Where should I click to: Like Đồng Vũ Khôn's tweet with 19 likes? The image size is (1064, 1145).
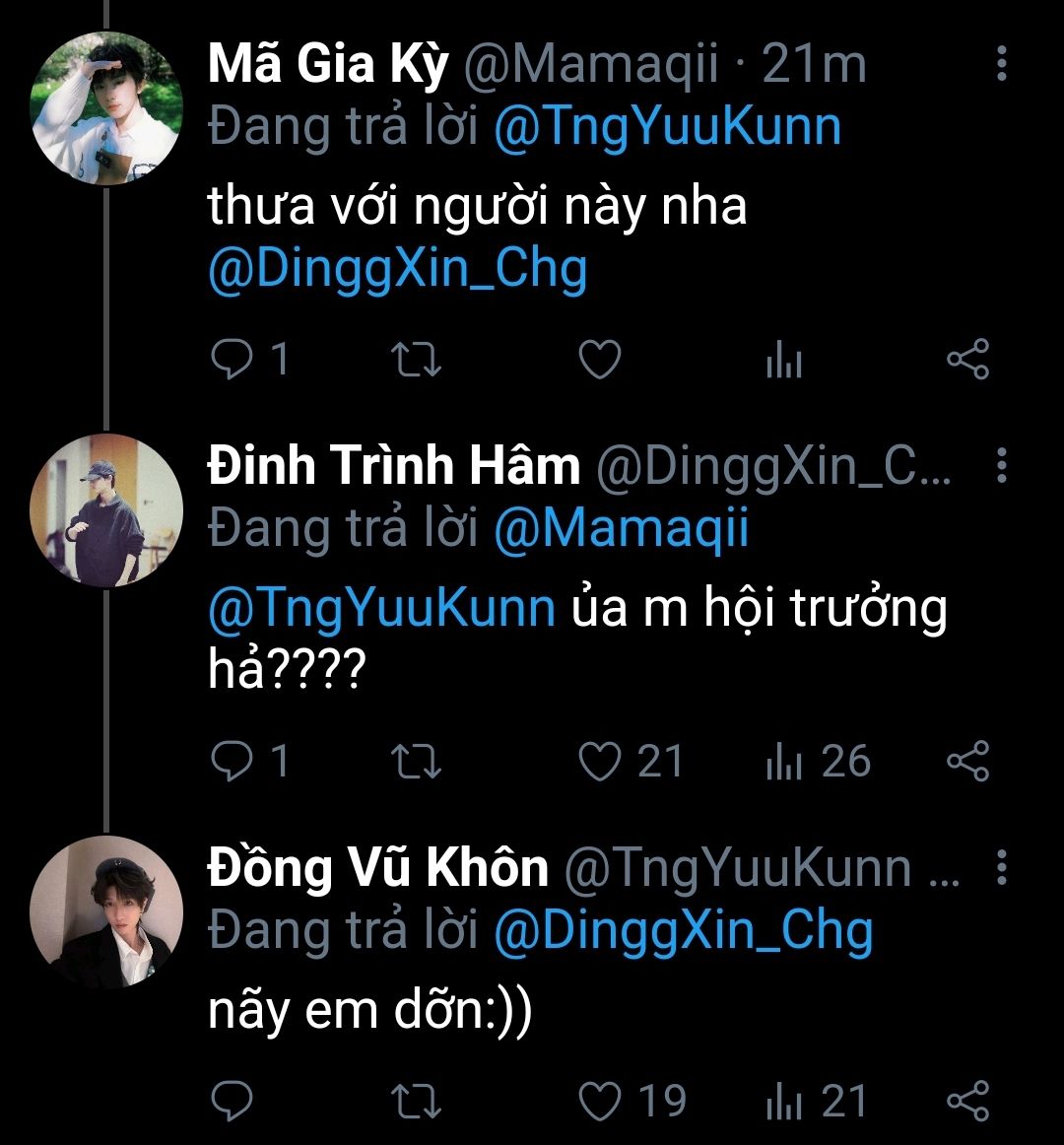(x=599, y=1101)
